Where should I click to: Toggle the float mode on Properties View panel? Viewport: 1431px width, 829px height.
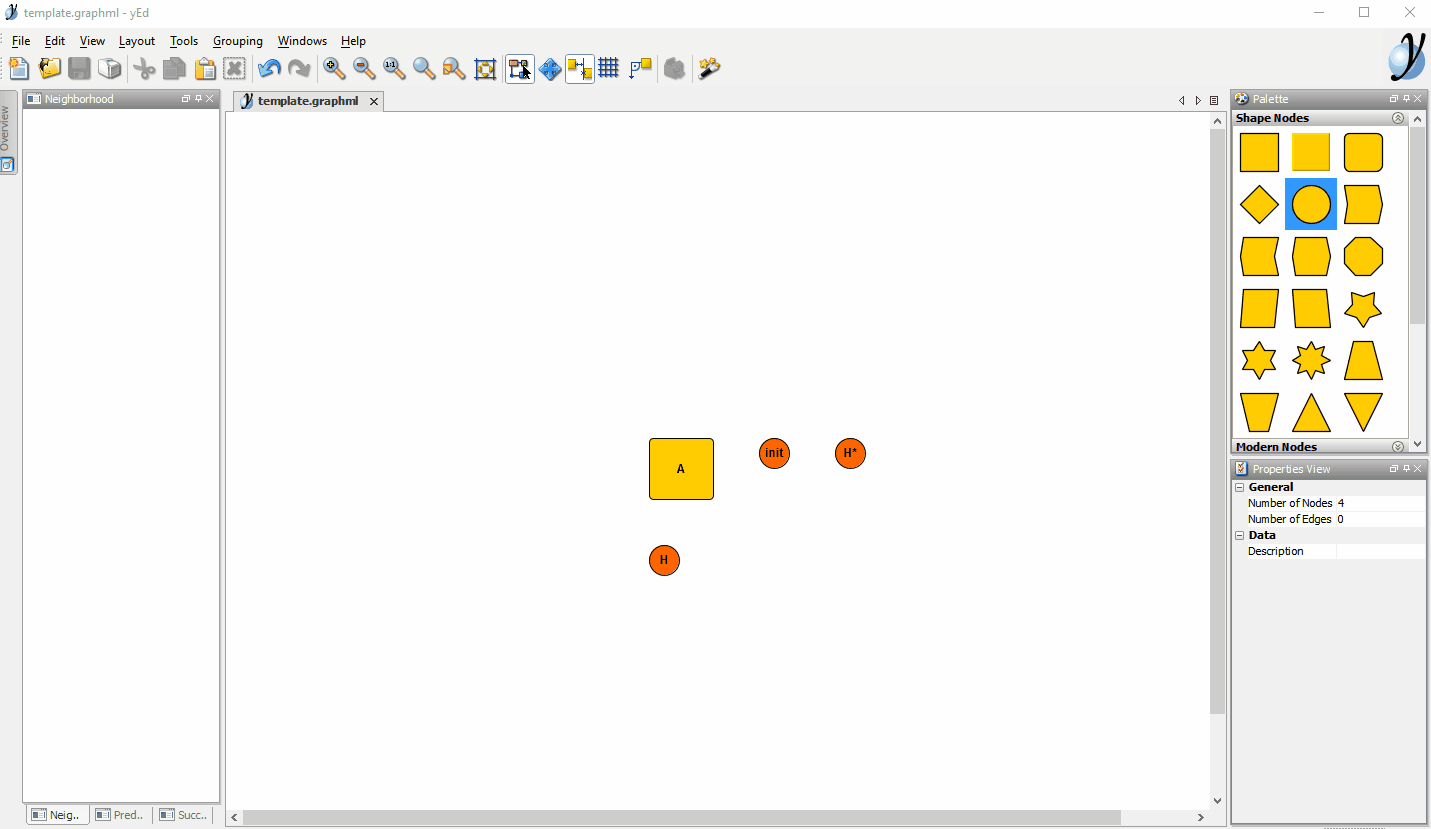(1393, 468)
